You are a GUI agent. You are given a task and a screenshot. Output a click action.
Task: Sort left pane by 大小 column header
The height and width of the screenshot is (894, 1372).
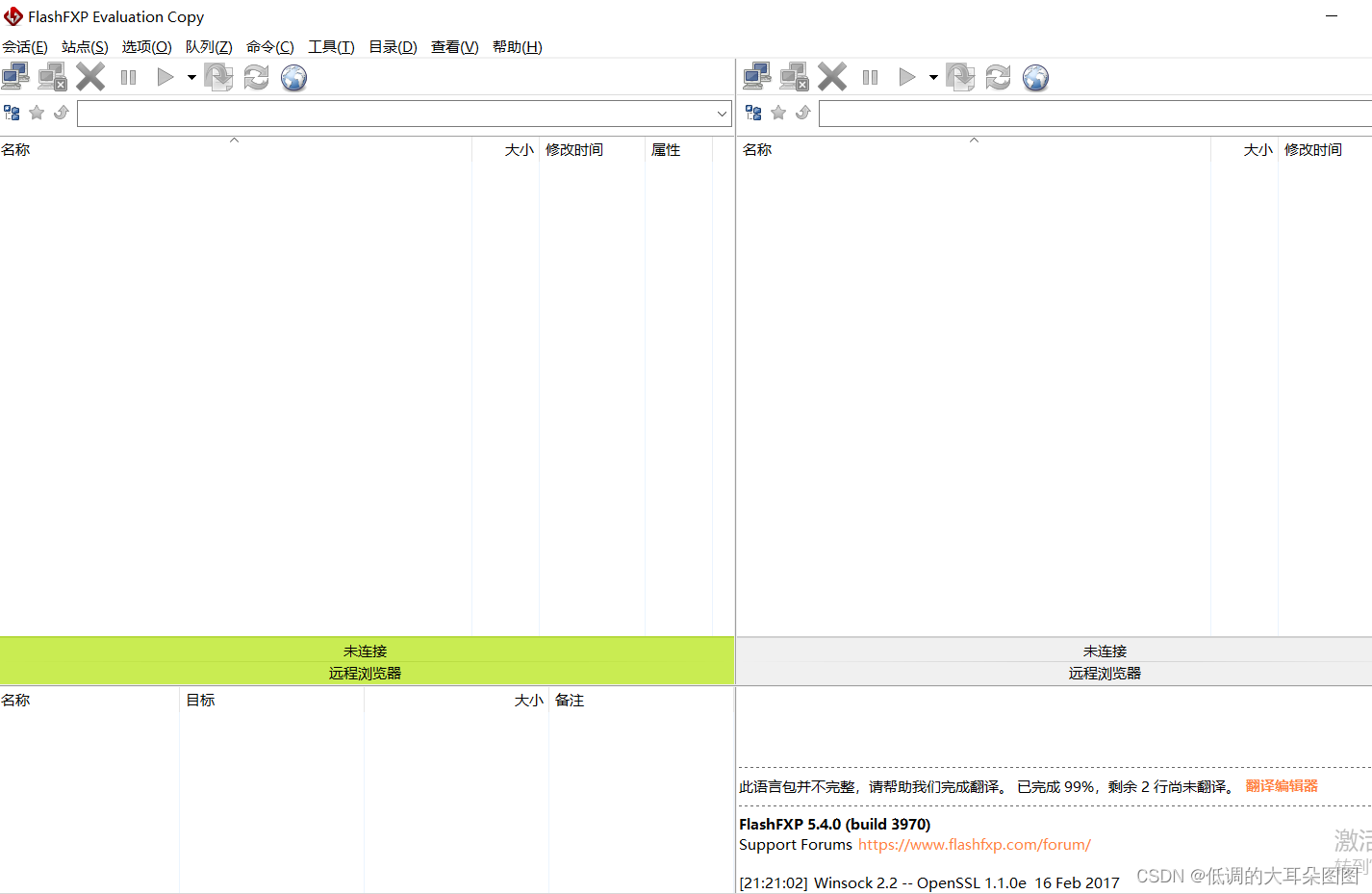pyautogui.click(x=506, y=149)
